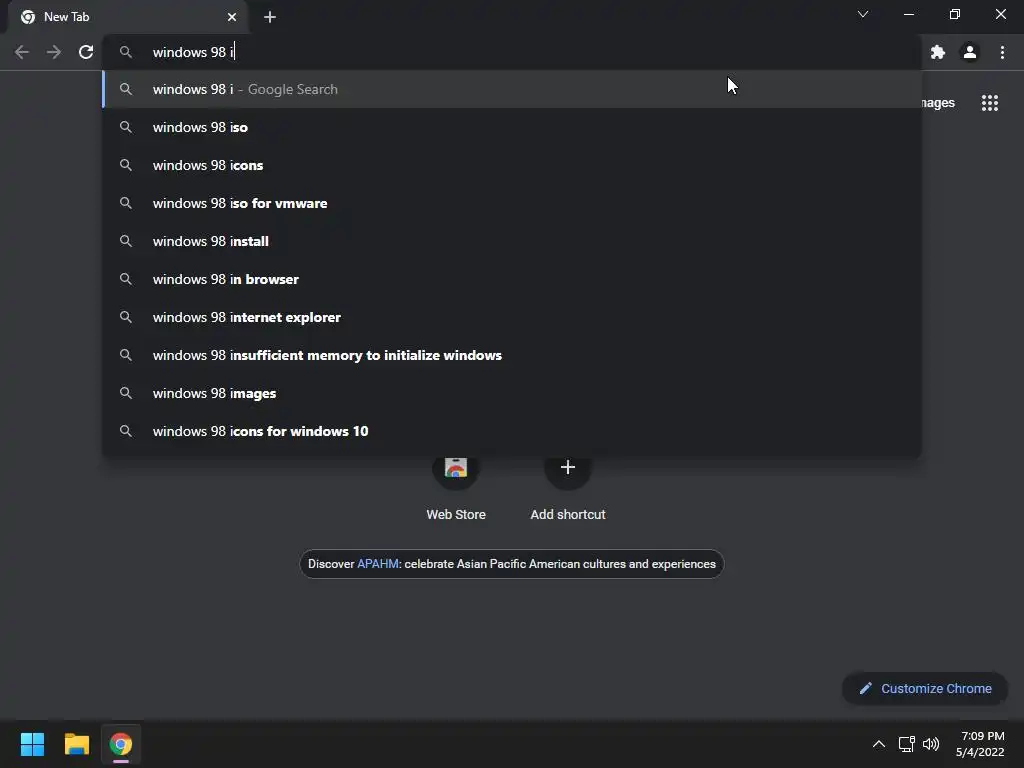Show hidden icons in system tray
Screen dimensions: 1024x768
(879, 744)
